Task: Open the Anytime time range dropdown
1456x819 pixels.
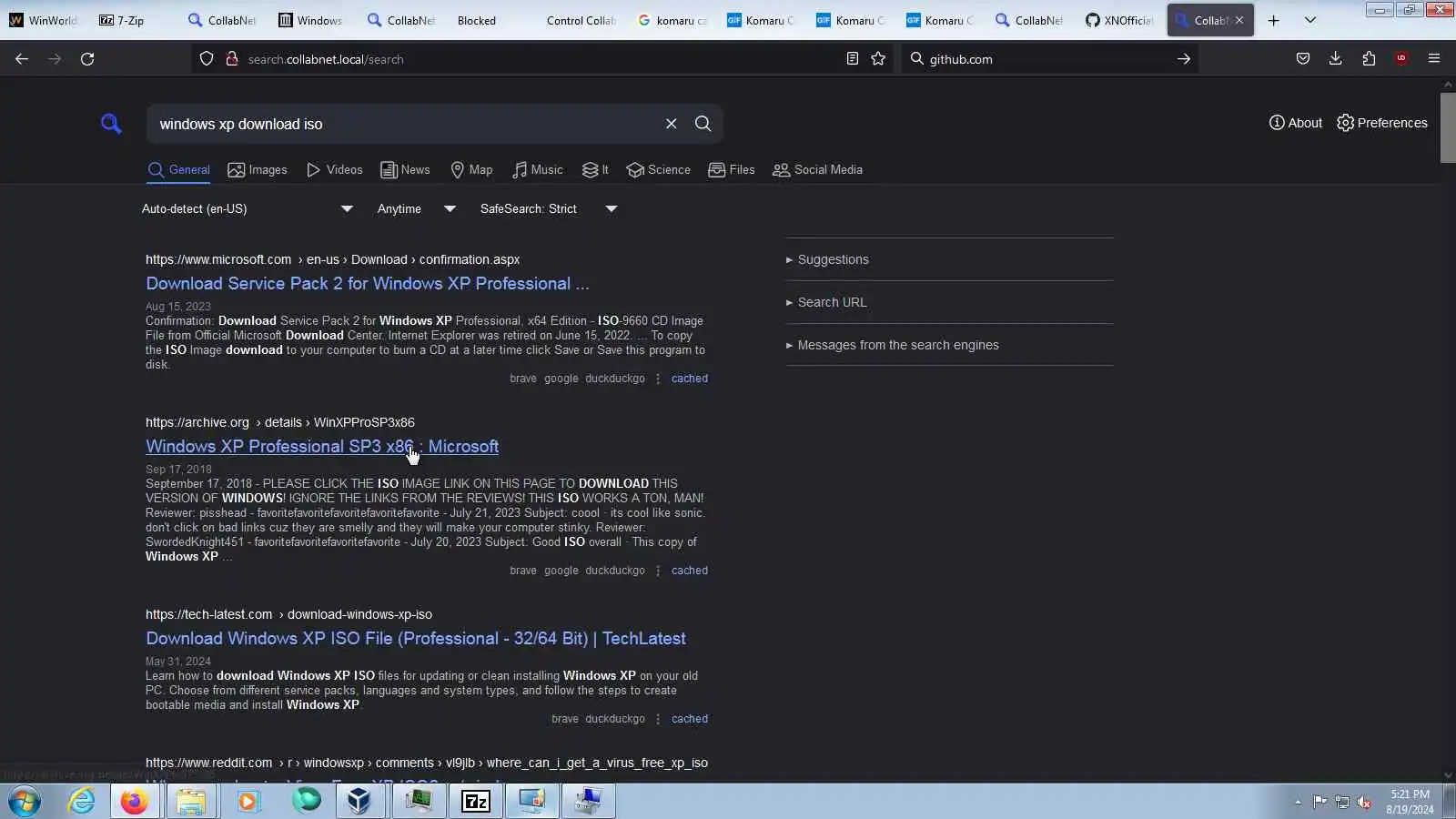Action: coord(416,209)
